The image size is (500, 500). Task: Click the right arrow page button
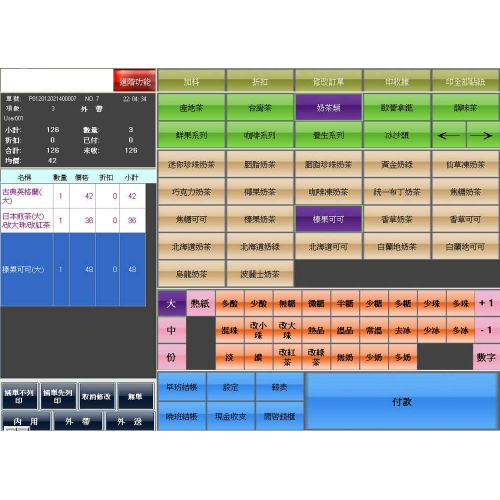483,135
